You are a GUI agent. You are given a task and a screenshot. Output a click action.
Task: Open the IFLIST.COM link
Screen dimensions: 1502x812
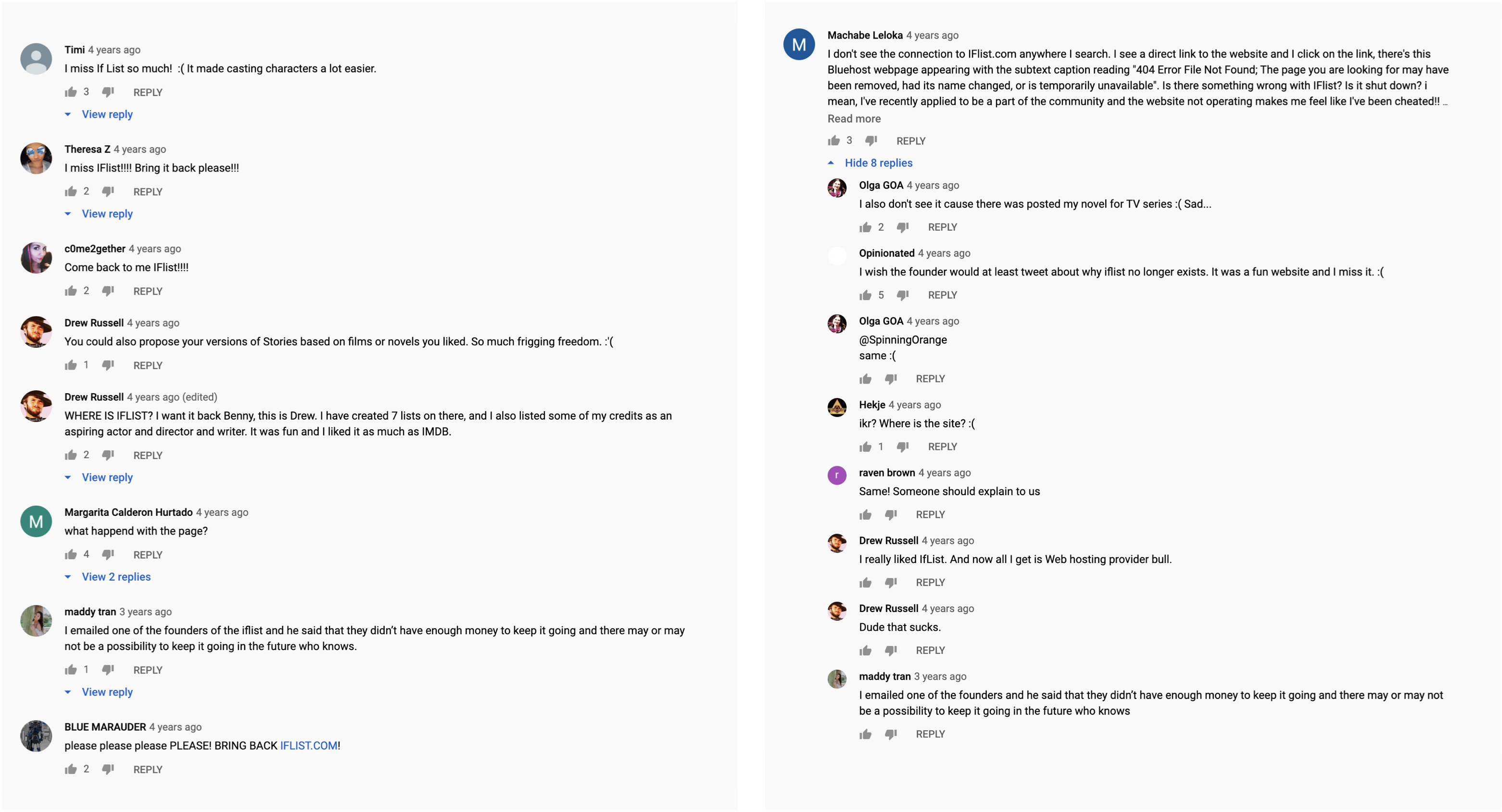coord(308,746)
